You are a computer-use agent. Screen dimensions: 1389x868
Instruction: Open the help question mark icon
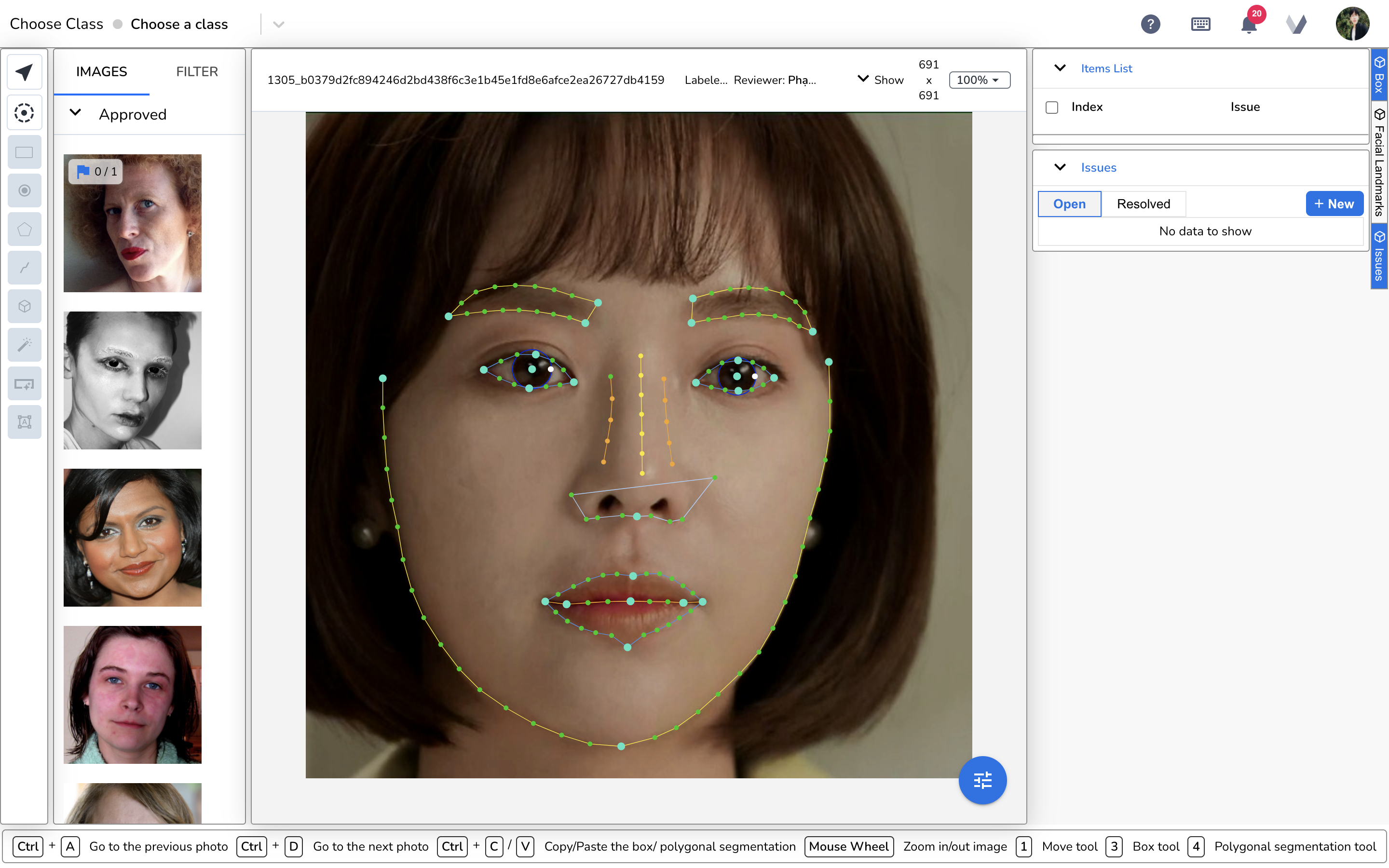pos(1150,24)
